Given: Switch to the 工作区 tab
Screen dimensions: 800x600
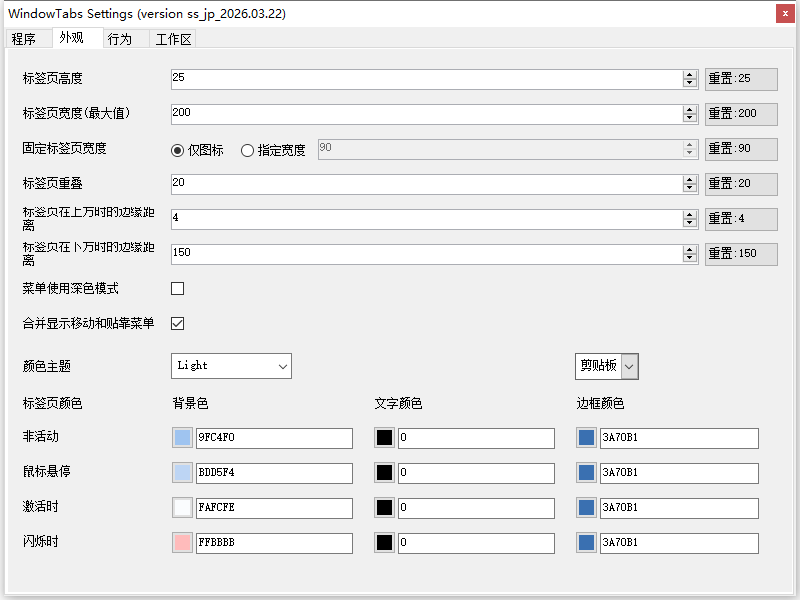Looking at the screenshot, I should point(172,38).
